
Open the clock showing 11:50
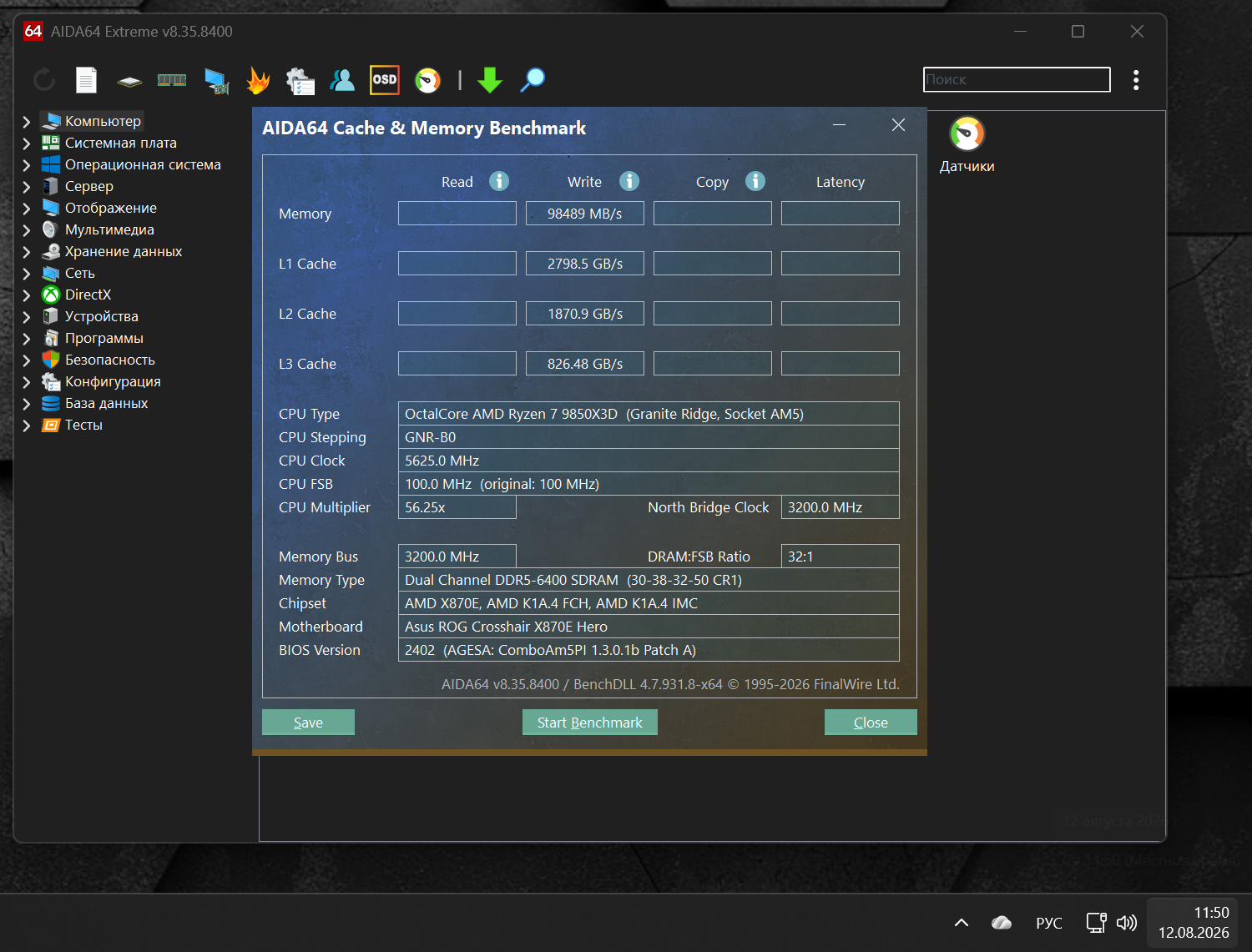tap(1194, 923)
